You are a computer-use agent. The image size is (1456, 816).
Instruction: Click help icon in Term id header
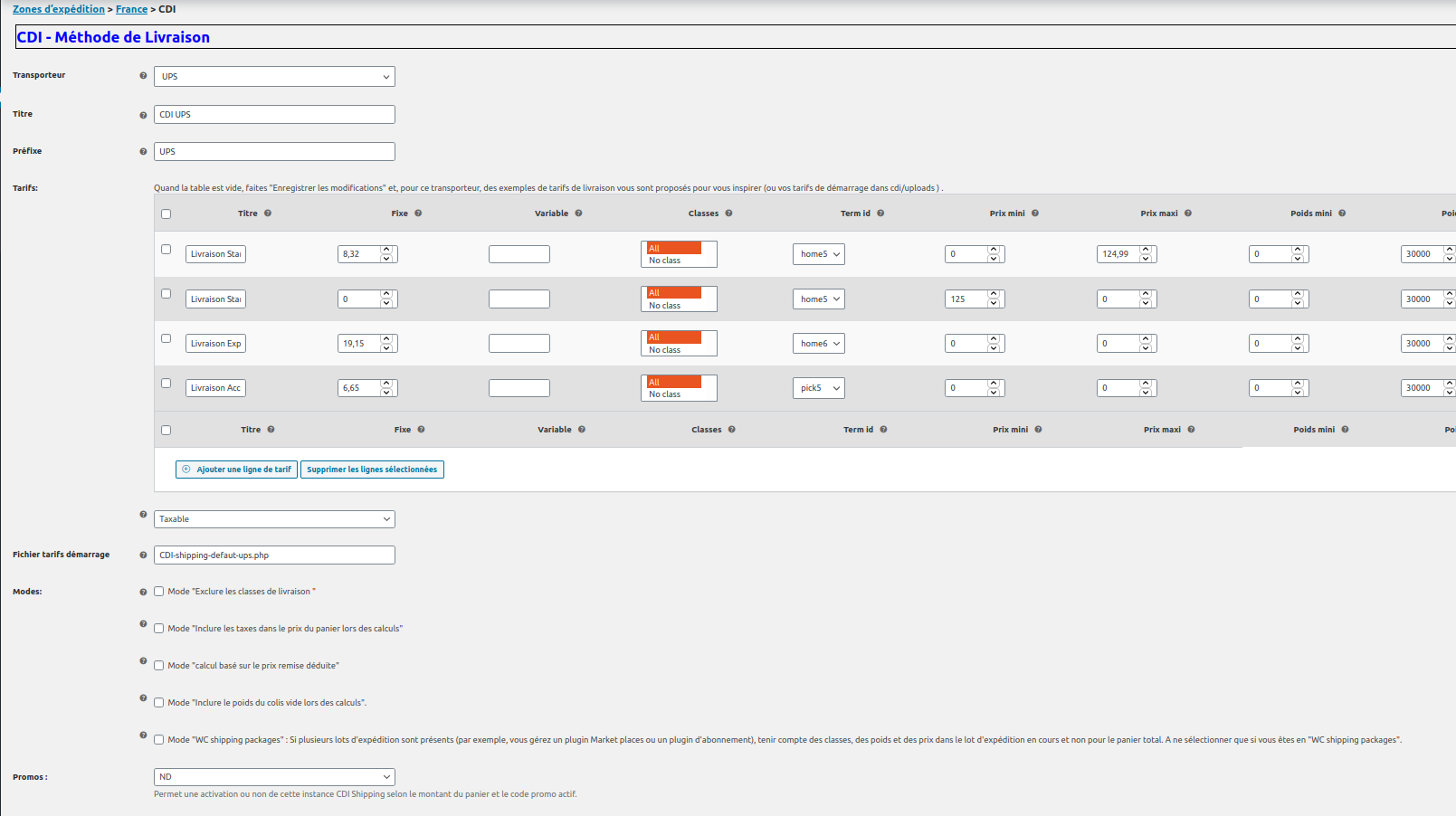pos(880,213)
